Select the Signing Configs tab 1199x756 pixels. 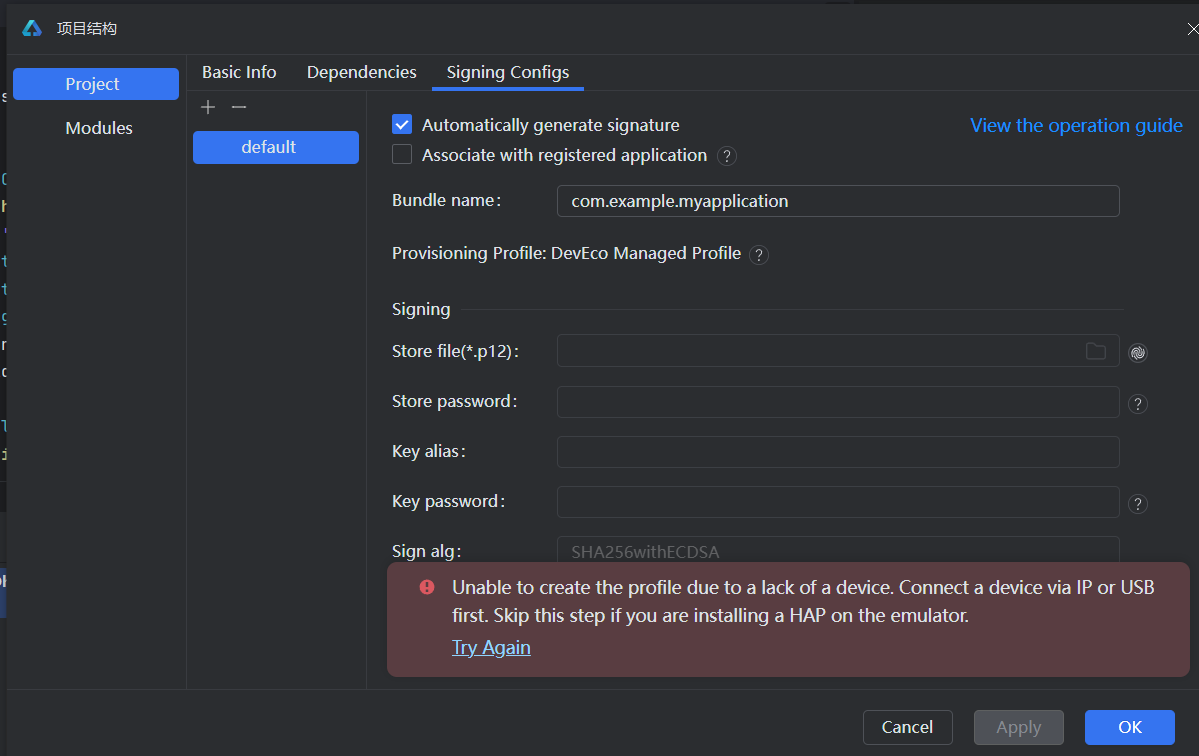tap(508, 72)
